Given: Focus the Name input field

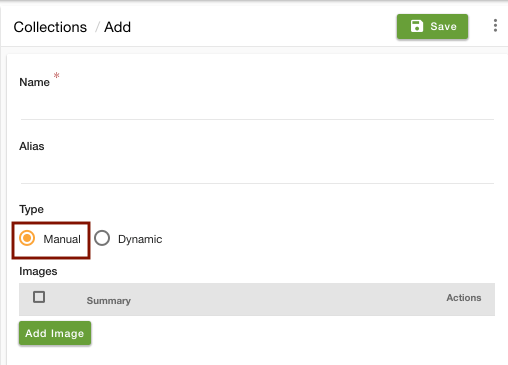Looking at the screenshot, I should pos(257,106).
